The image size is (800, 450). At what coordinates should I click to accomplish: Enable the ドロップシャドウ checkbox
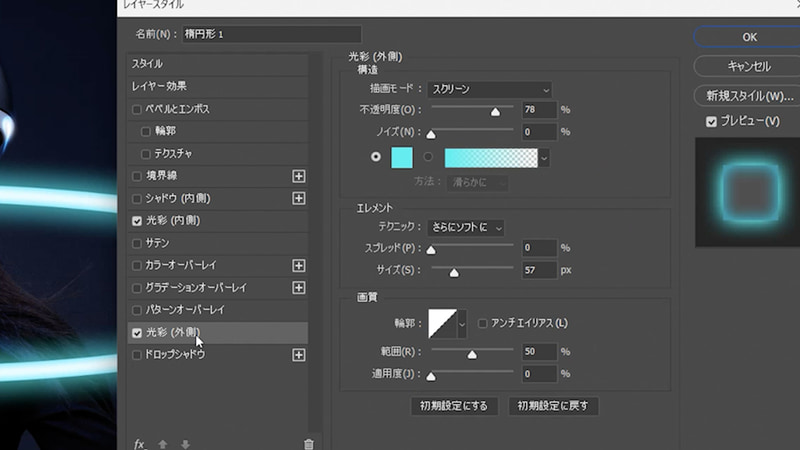136,355
